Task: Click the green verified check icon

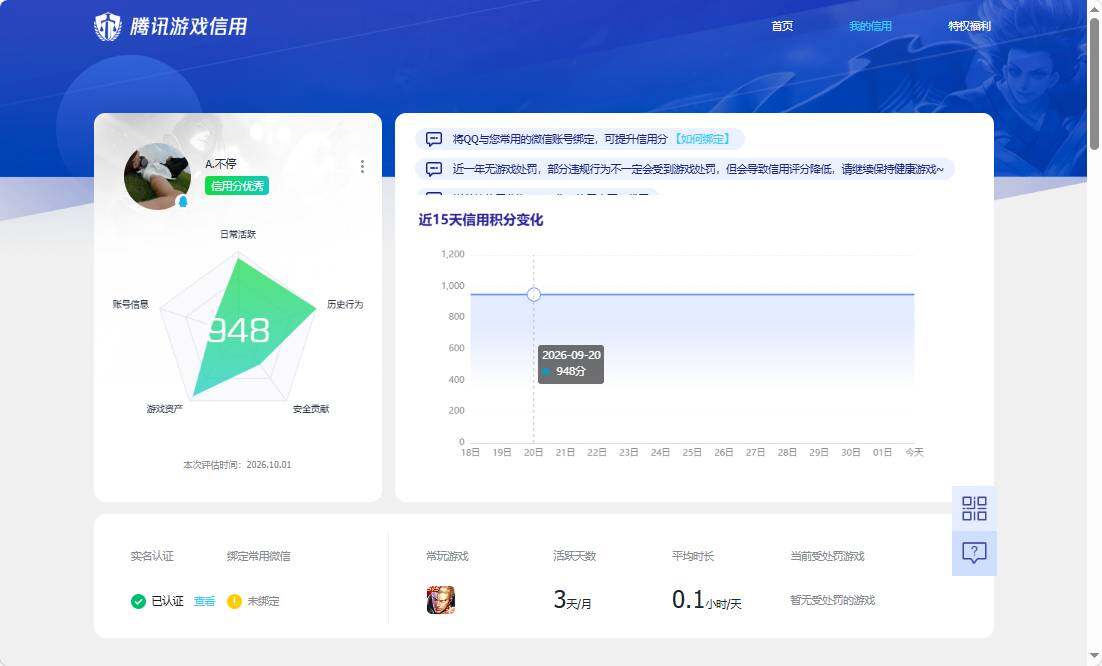Action: [x=138, y=601]
